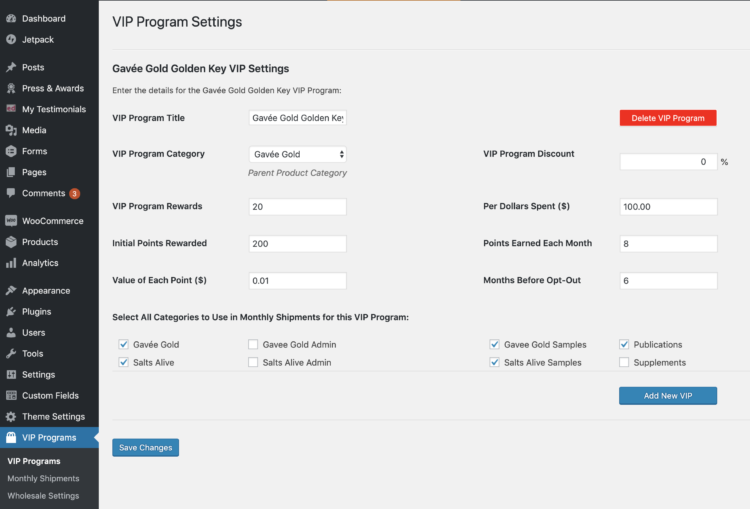The image size is (750, 509).
Task: Check the Supplements checkbox
Action: click(624, 363)
